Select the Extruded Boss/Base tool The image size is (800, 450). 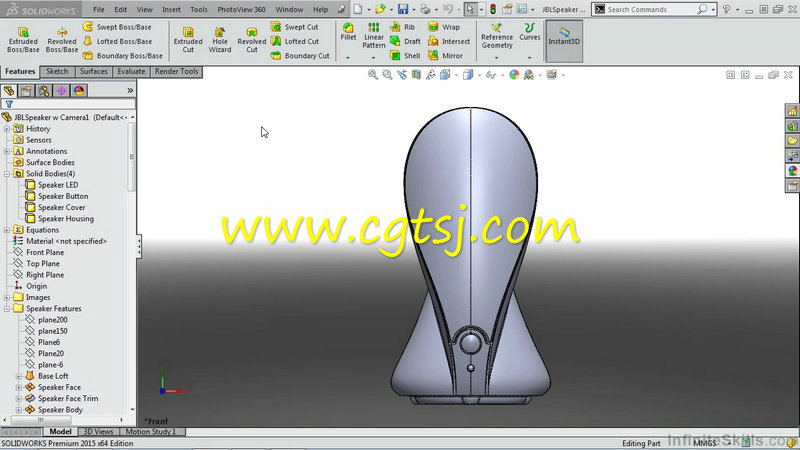pyautogui.click(x=23, y=40)
